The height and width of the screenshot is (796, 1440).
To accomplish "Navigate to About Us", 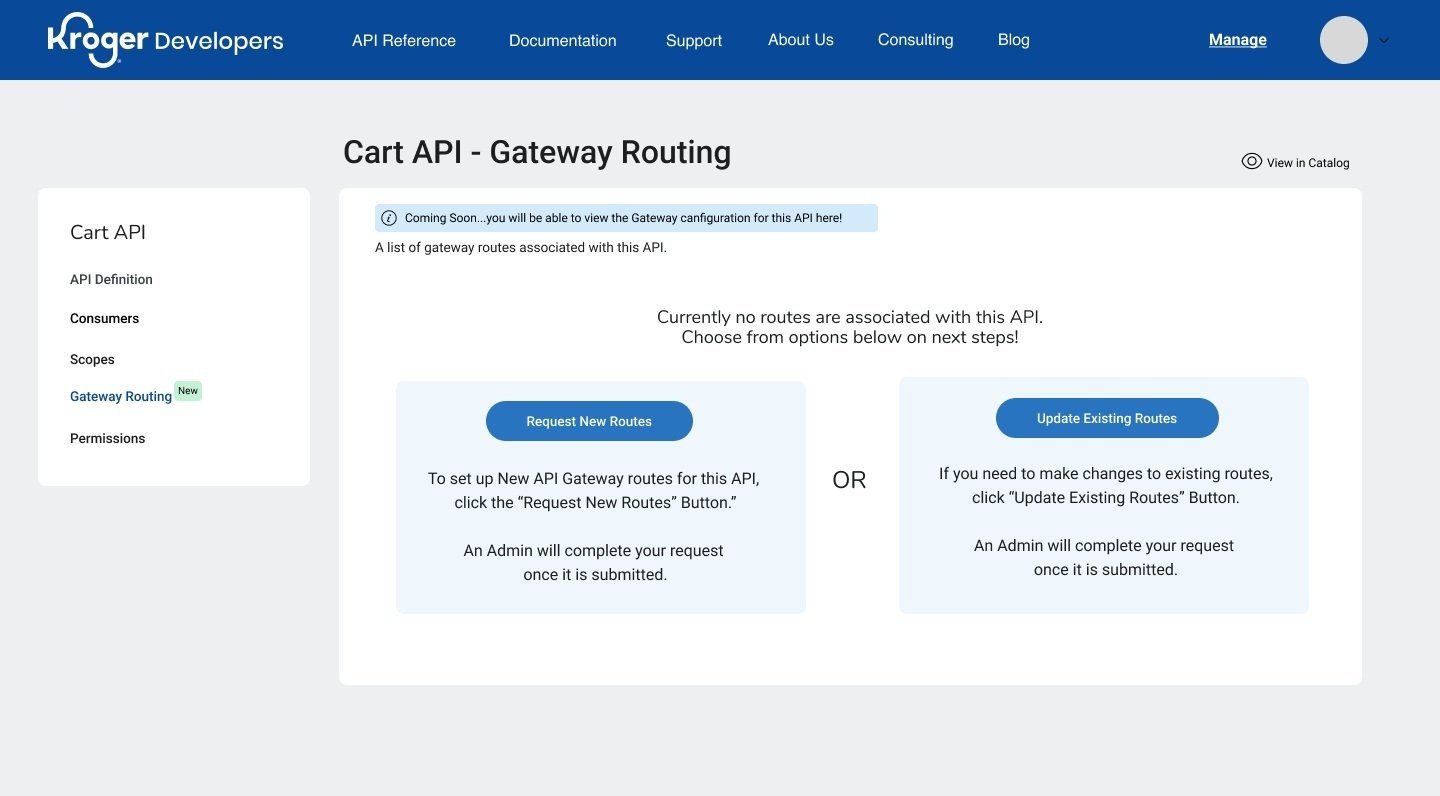I will (800, 39).
